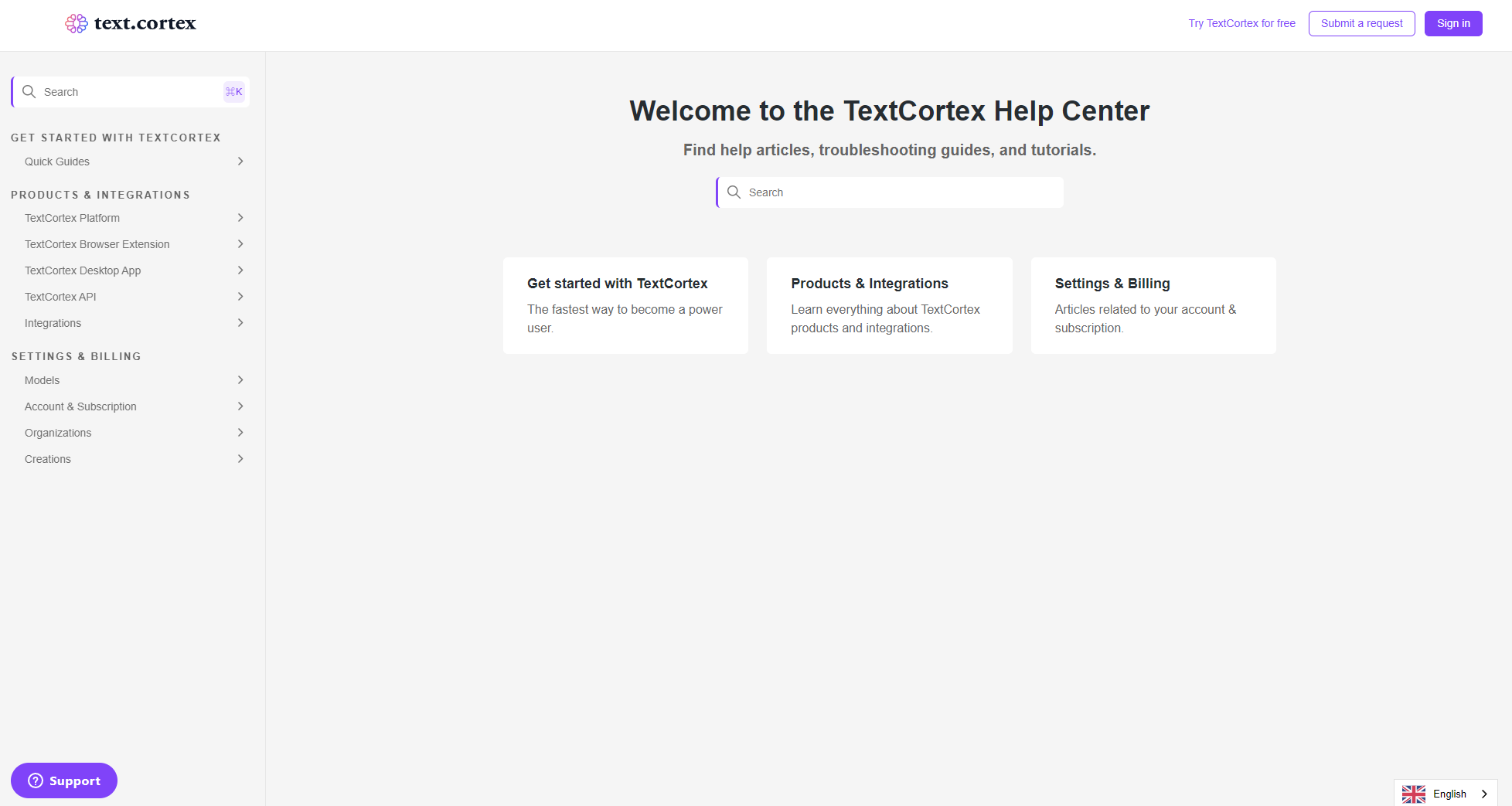Click the sidebar search magnifier icon
1512x806 pixels.
(x=29, y=92)
